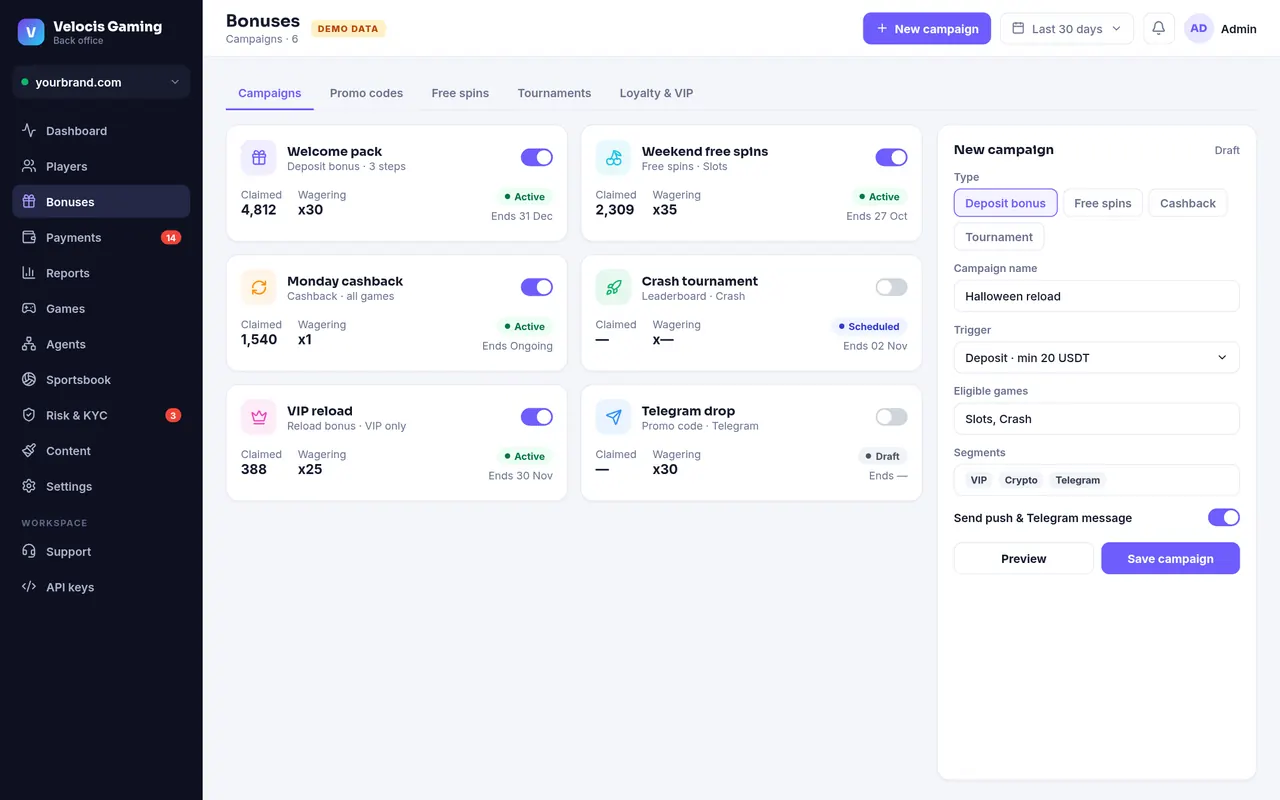Open the Reports chart icon
The width and height of the screenshot is (1280, 800).
coord(29,273)
